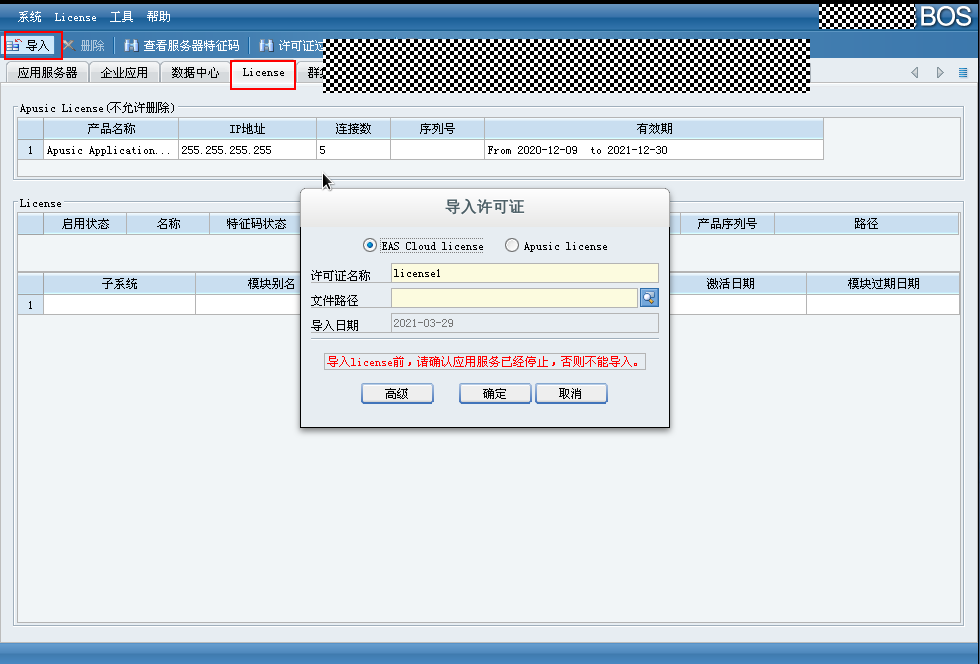This screenshot has height=664, width=980.
Task: Click the 导入日期 field showing 2021-03-29
Action: (524, 323)
